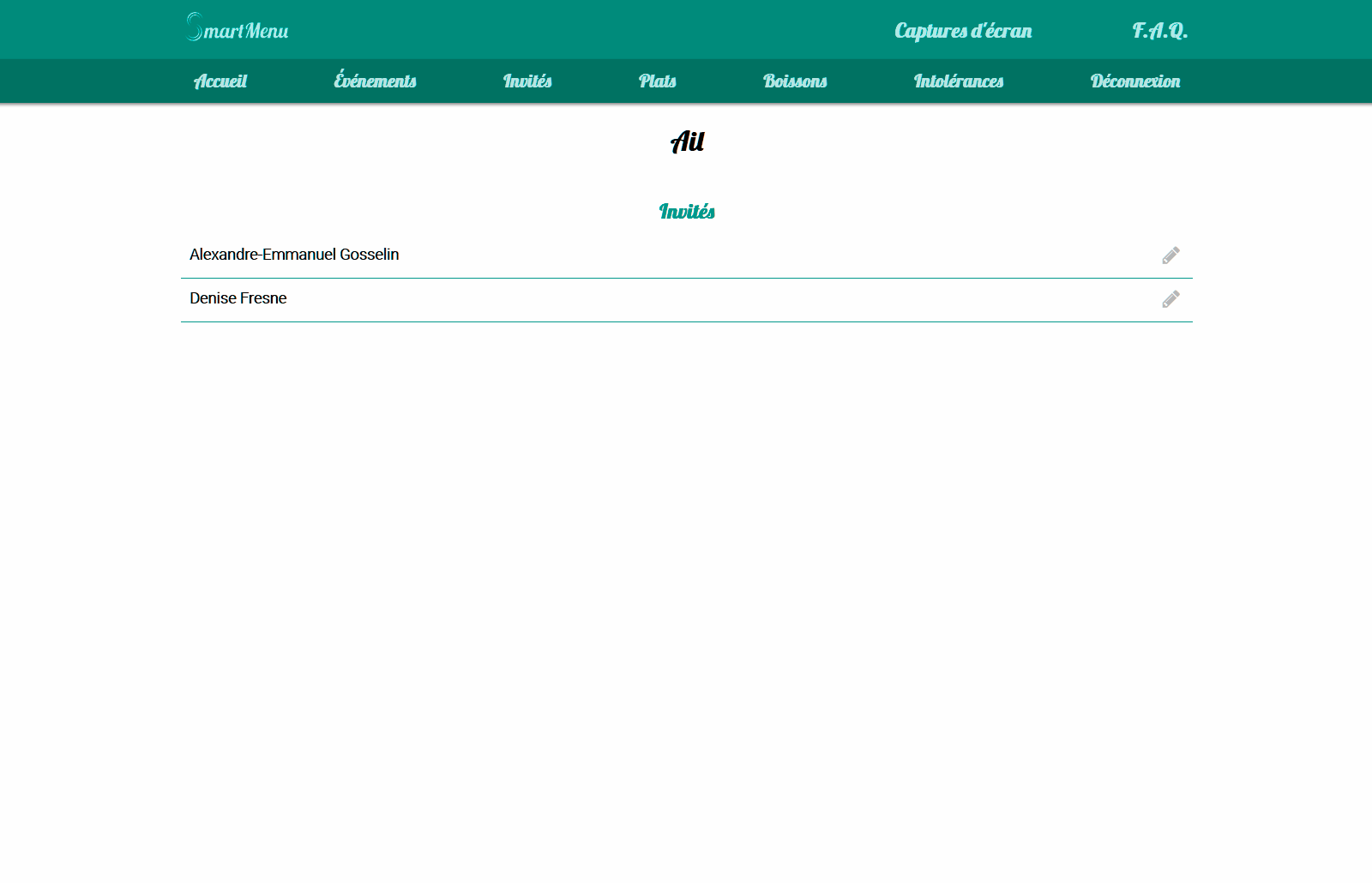Select the name Alexandre-Emmanuel Gosselin
Image resolution: width=1372 pixels, height=883 pixels.
(x=294, y=255)
